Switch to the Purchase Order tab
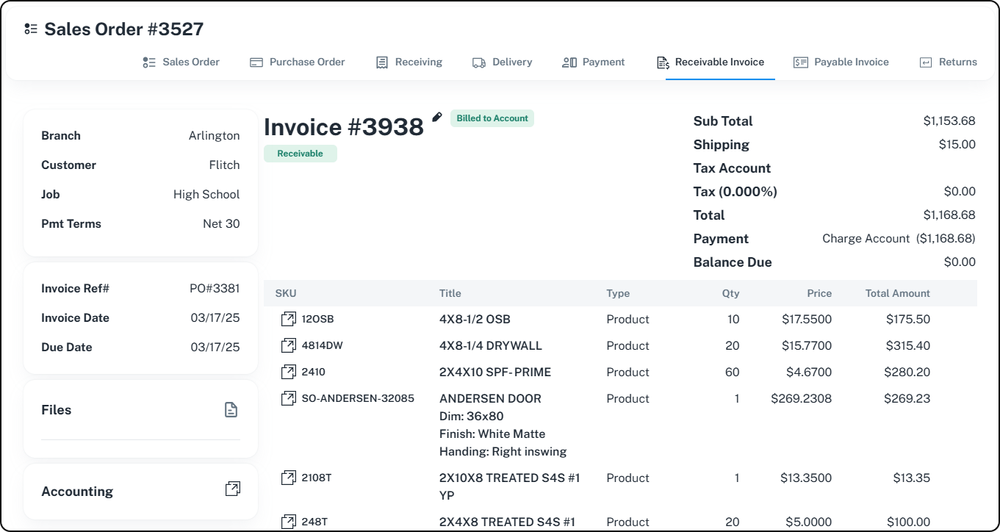 pos(297,62)
